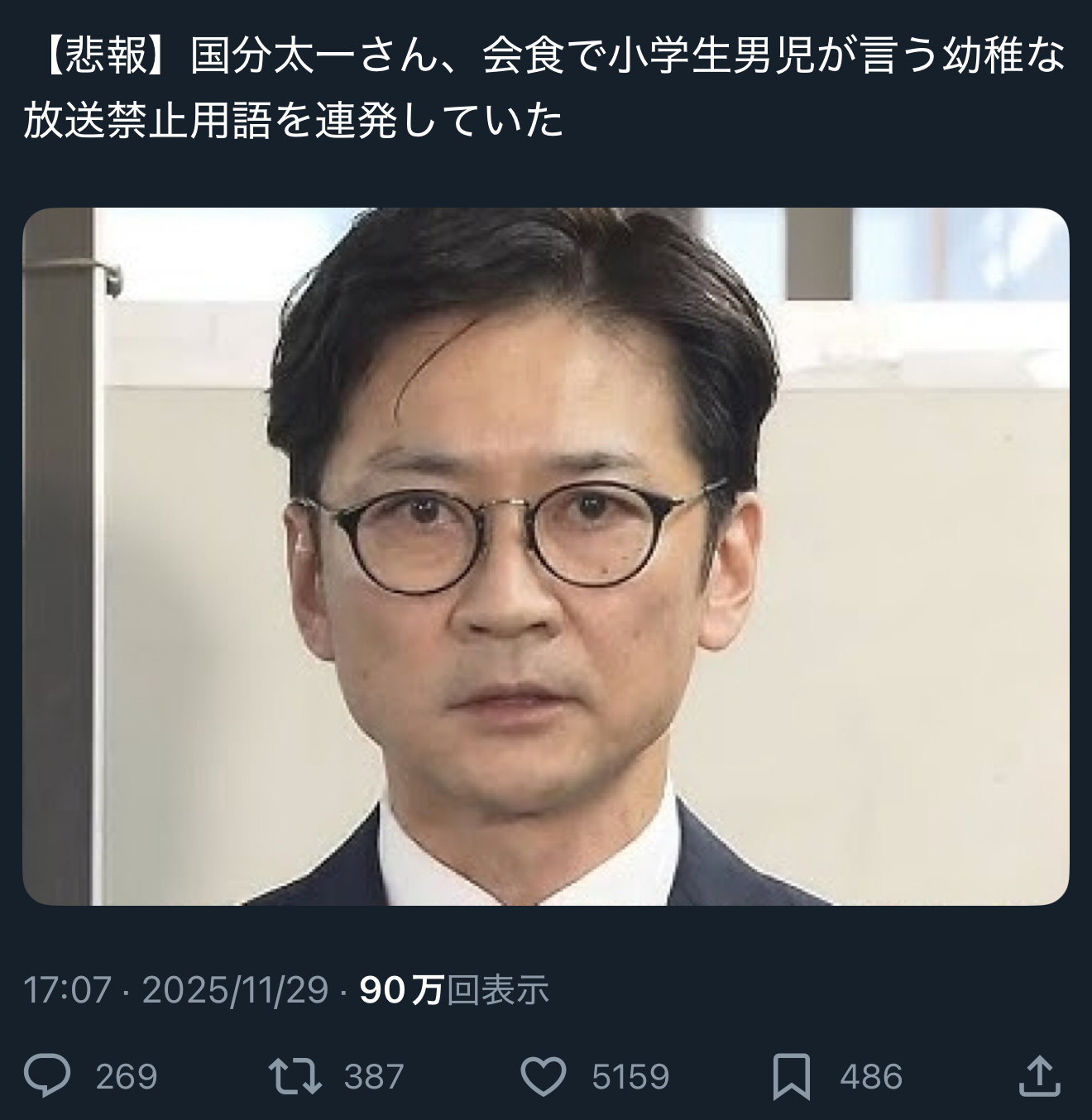
Task: Click the 回表示 views label
Action: pyautogui.click(x=498, y=990)
